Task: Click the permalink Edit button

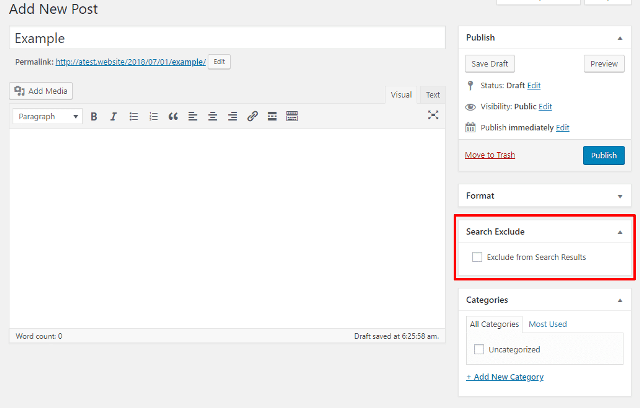Action: [x=219, y=62]
